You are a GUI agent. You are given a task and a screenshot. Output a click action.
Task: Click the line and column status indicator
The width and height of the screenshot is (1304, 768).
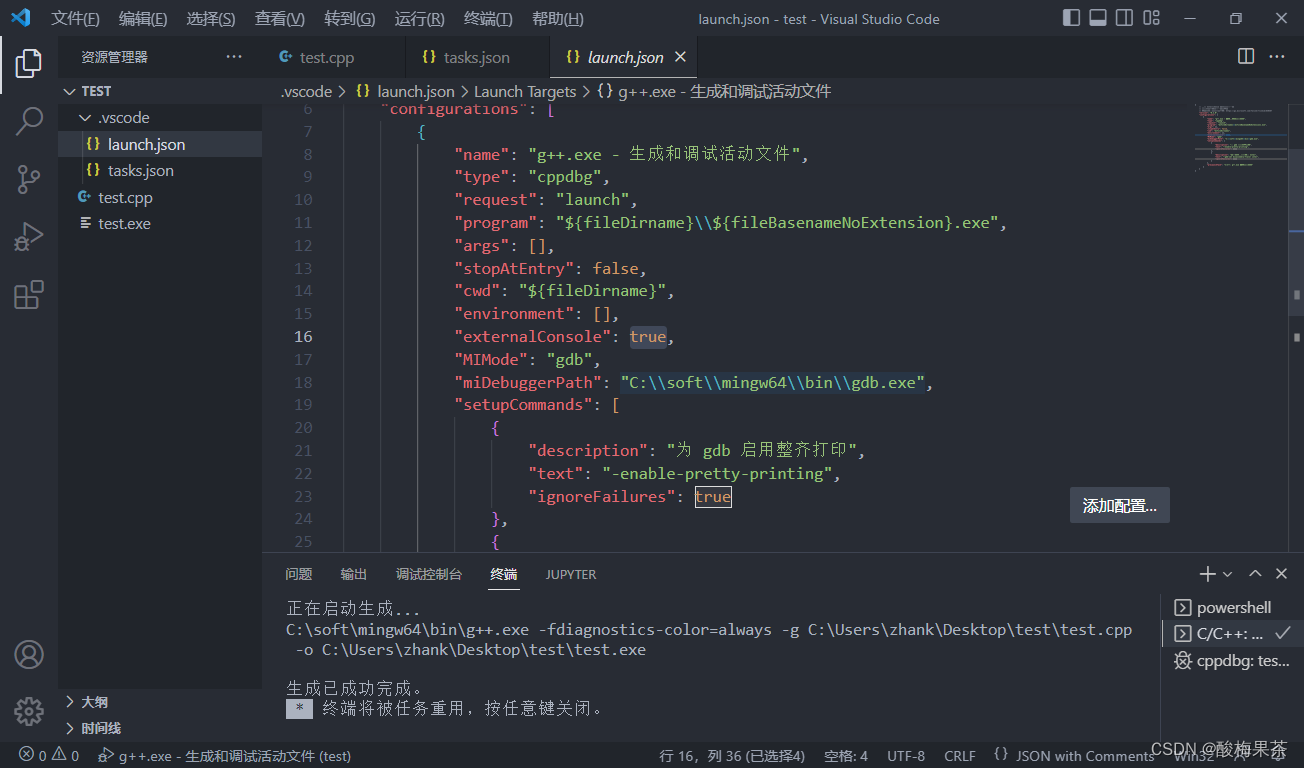tap(732, 756)
